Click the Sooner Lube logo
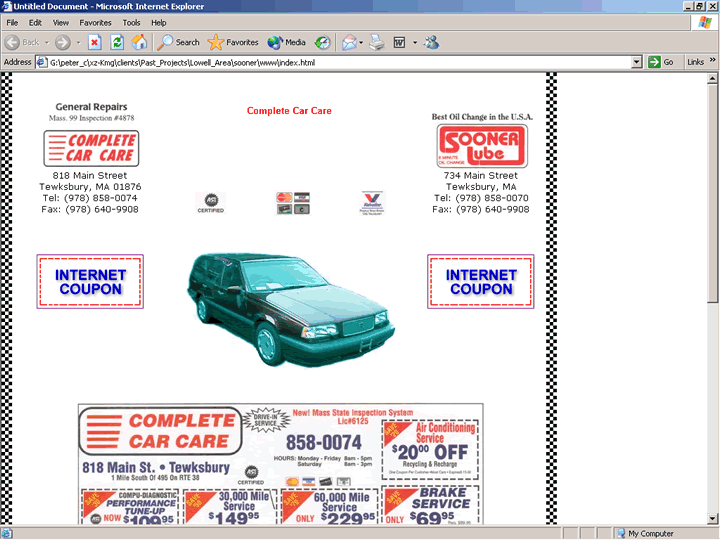 tap(482, 146)
